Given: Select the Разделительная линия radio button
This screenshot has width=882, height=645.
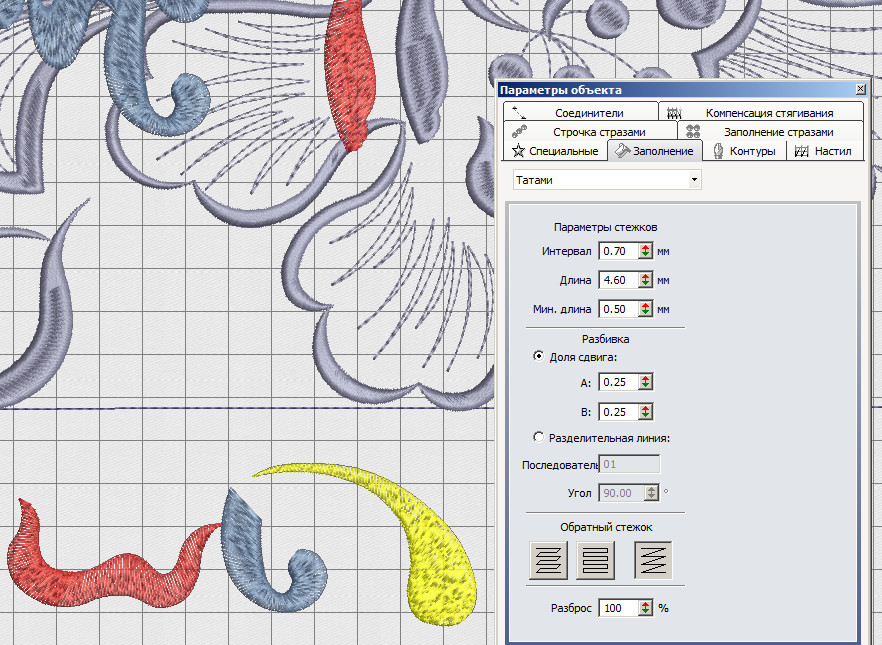Looking at the screenshot, I should pos(538,436).
